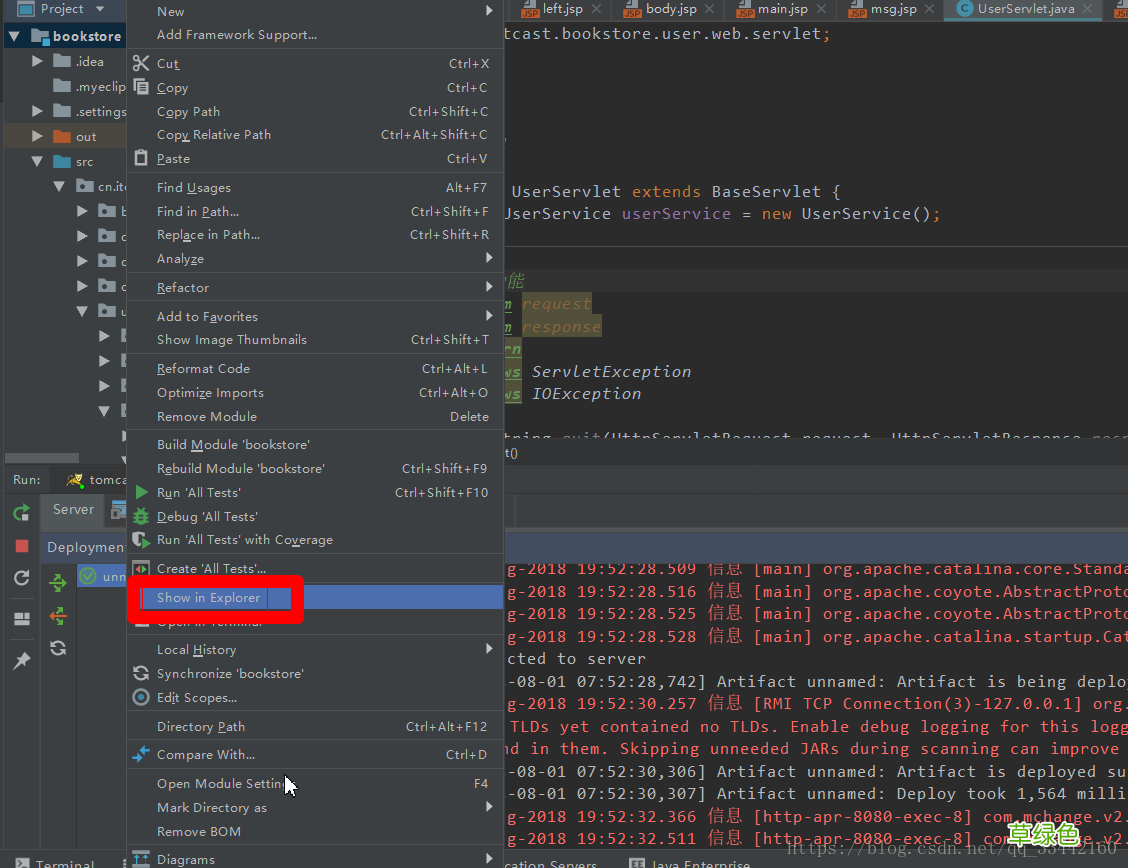Rerun the server with the green restart icon
Viewport: 1128px width, 868px height.
click(20, 512)
